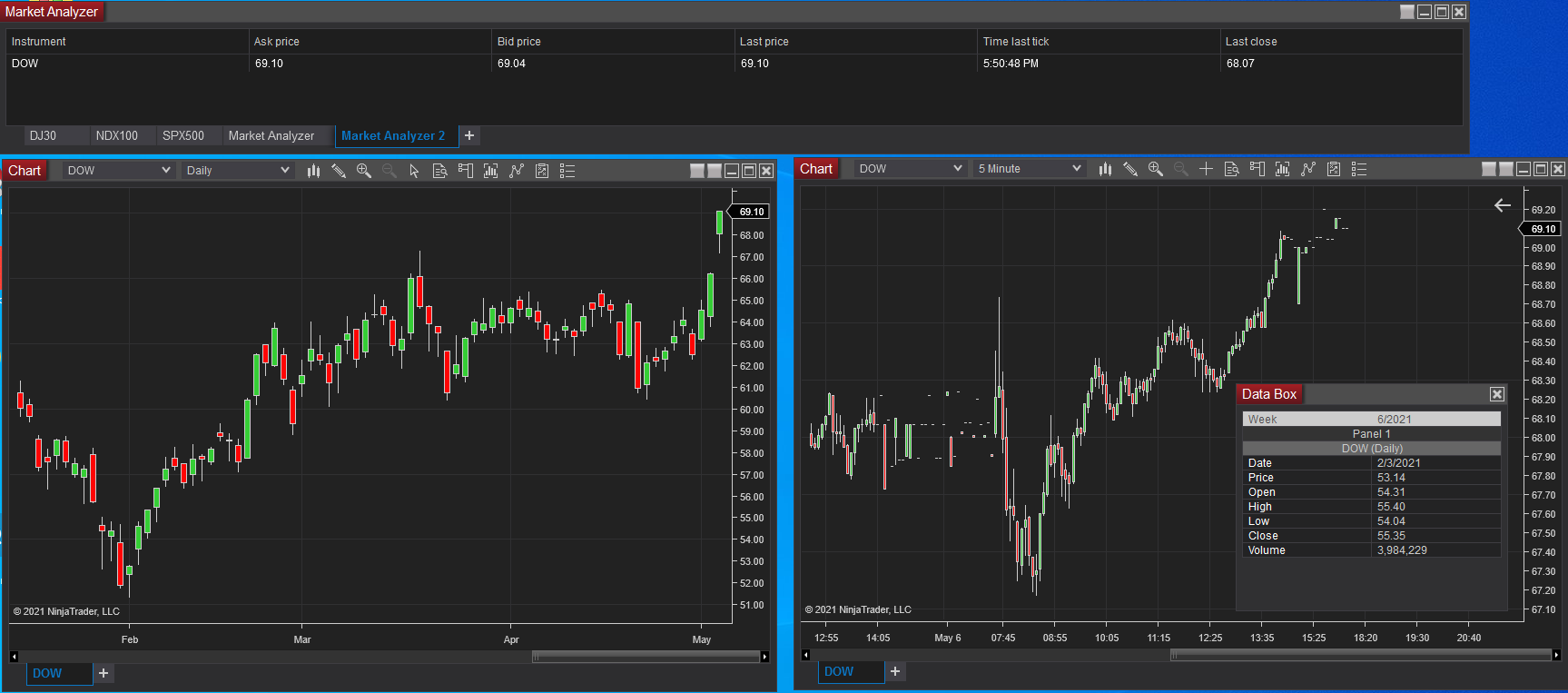Click the Instrument column header
Image resolution: width=1568 pixels, height=693 pixels.
(127, 42)
